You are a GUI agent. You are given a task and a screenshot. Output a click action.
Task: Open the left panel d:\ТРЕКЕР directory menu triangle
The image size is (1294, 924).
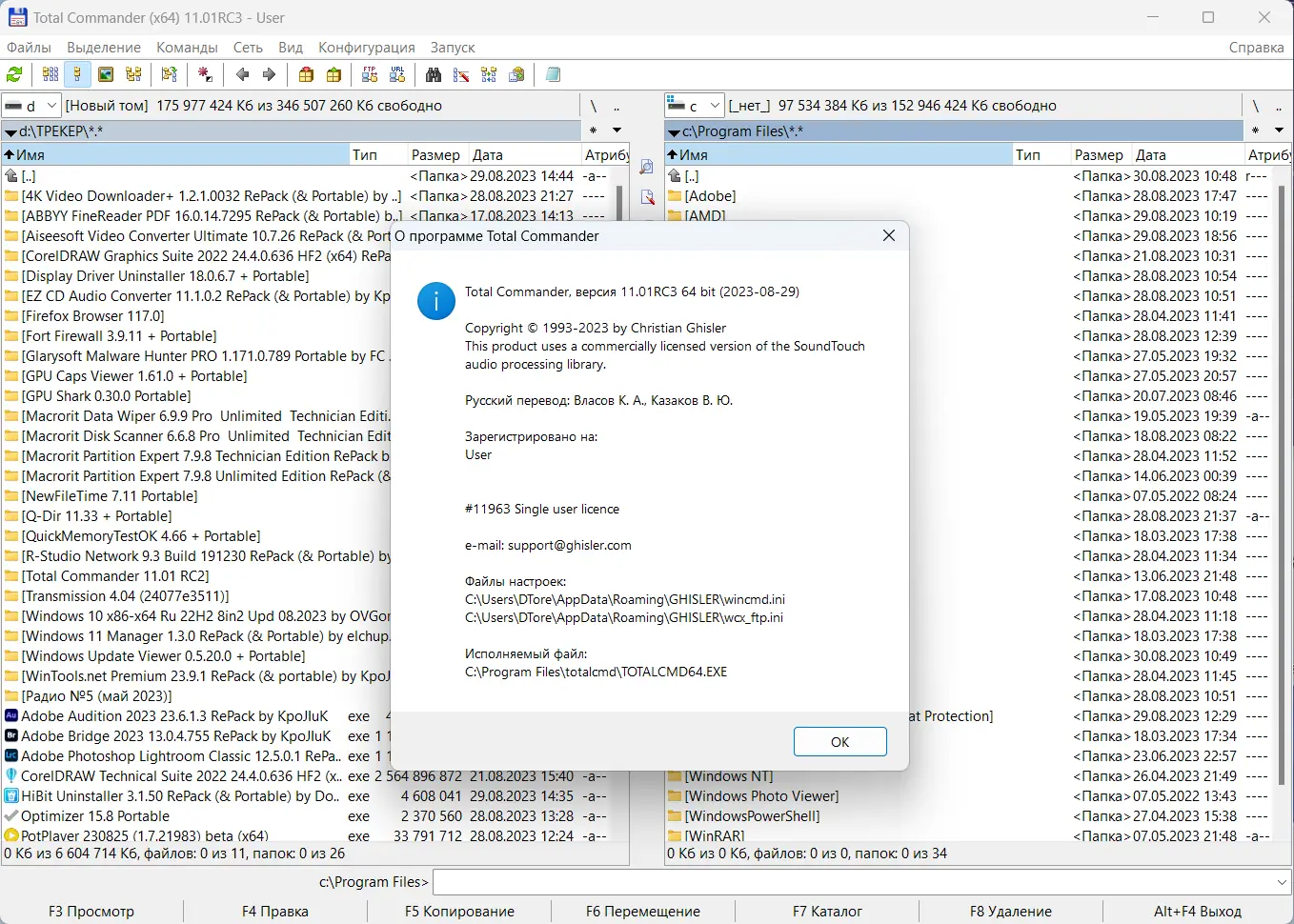click(10, 132)
